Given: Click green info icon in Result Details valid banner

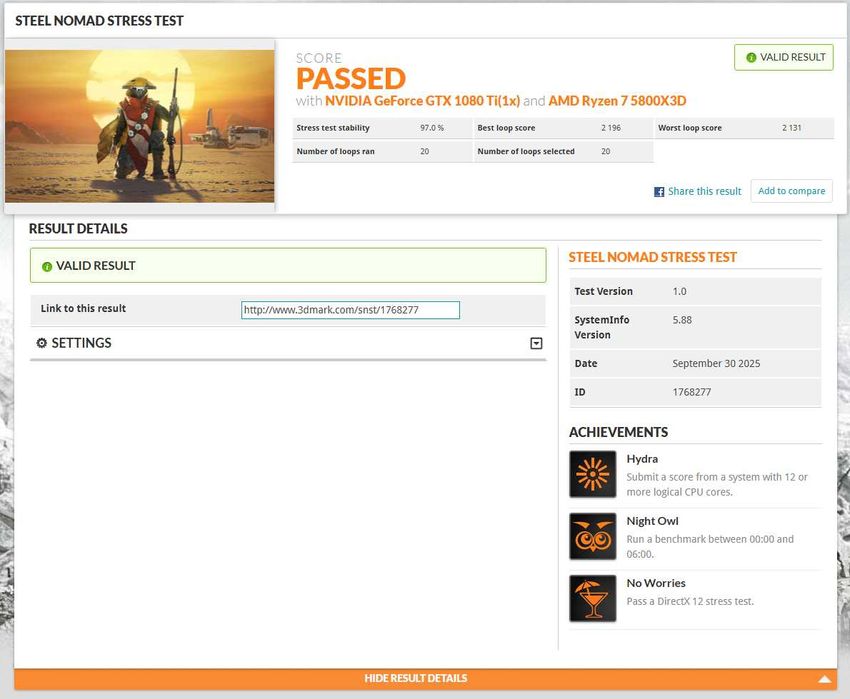Looking at the screenshot, I should 47,266.
